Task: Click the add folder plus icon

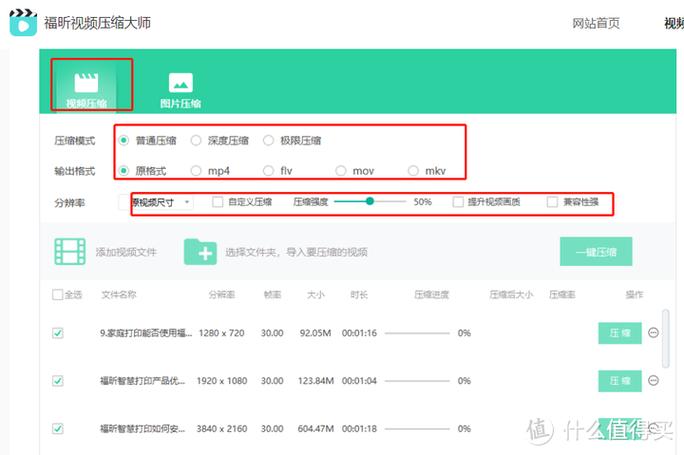Action: (x=200, y=252)
